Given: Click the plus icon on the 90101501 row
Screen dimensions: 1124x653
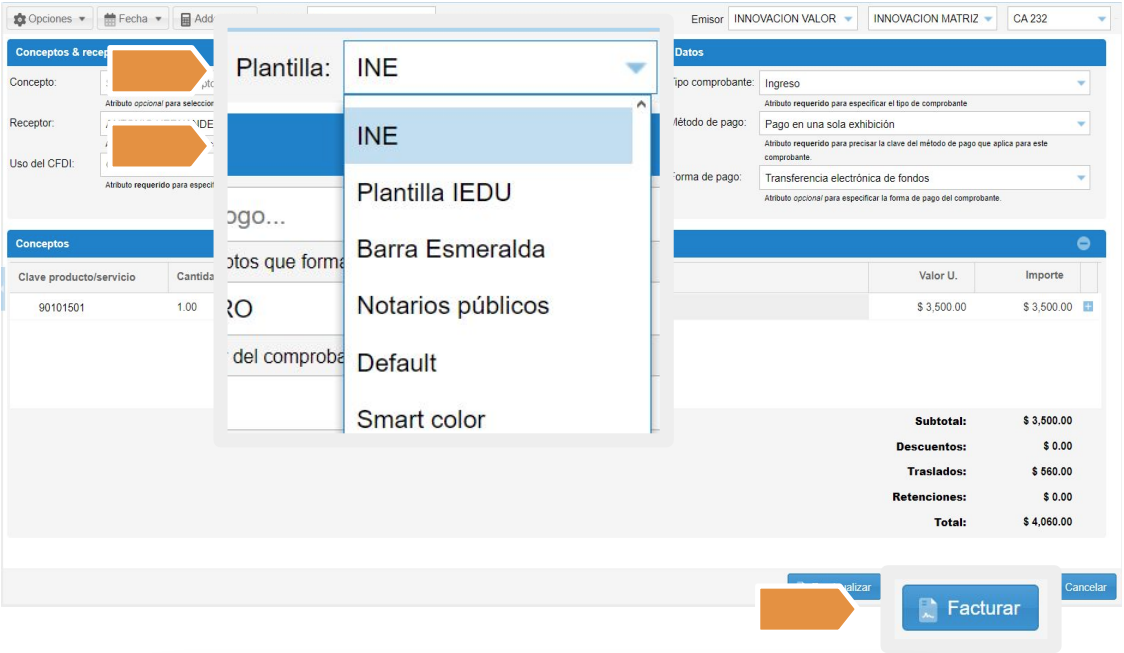Looking at the screenshot, I should point(1088,307).
